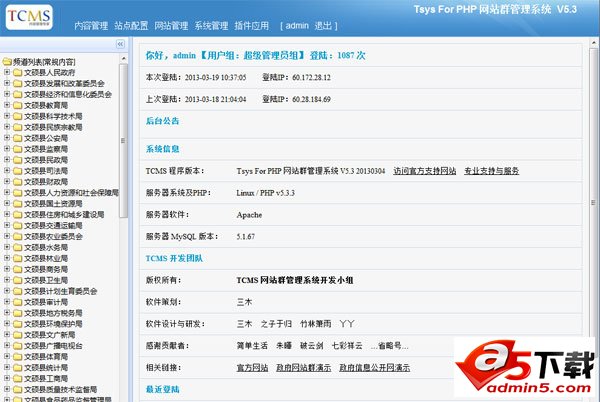
Task: Click the folder icon for 文硕县环境保护局
Action: (18, 324)
